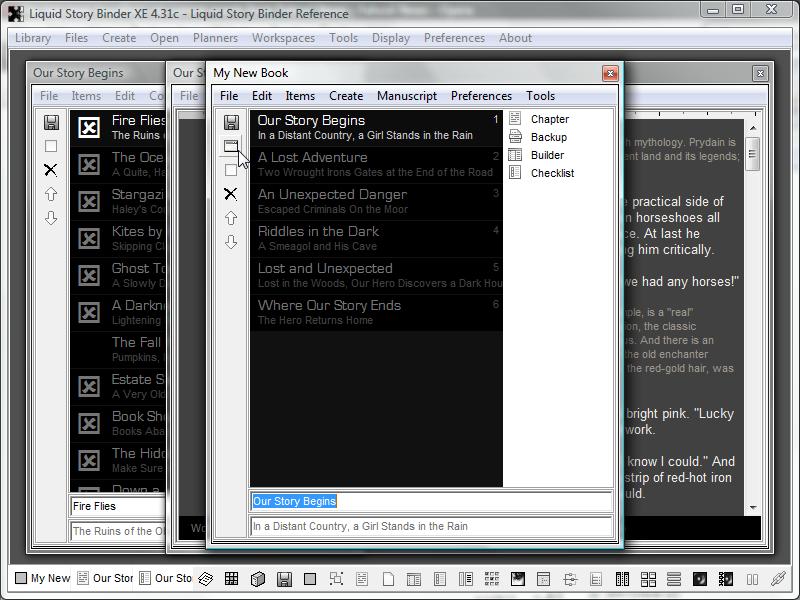800x600 pixels.
Task: Click the grid icon in the bottom toolbar
Action: (231, 579)
